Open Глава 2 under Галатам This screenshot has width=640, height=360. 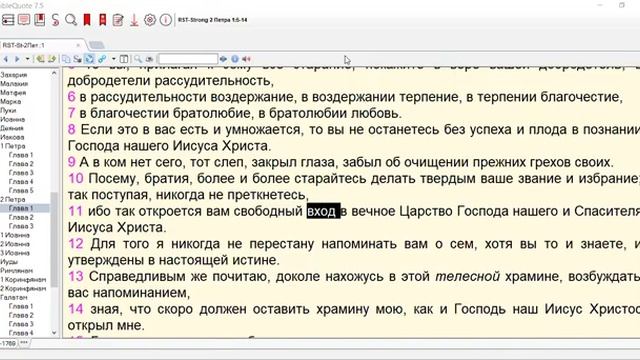point(21,315)
